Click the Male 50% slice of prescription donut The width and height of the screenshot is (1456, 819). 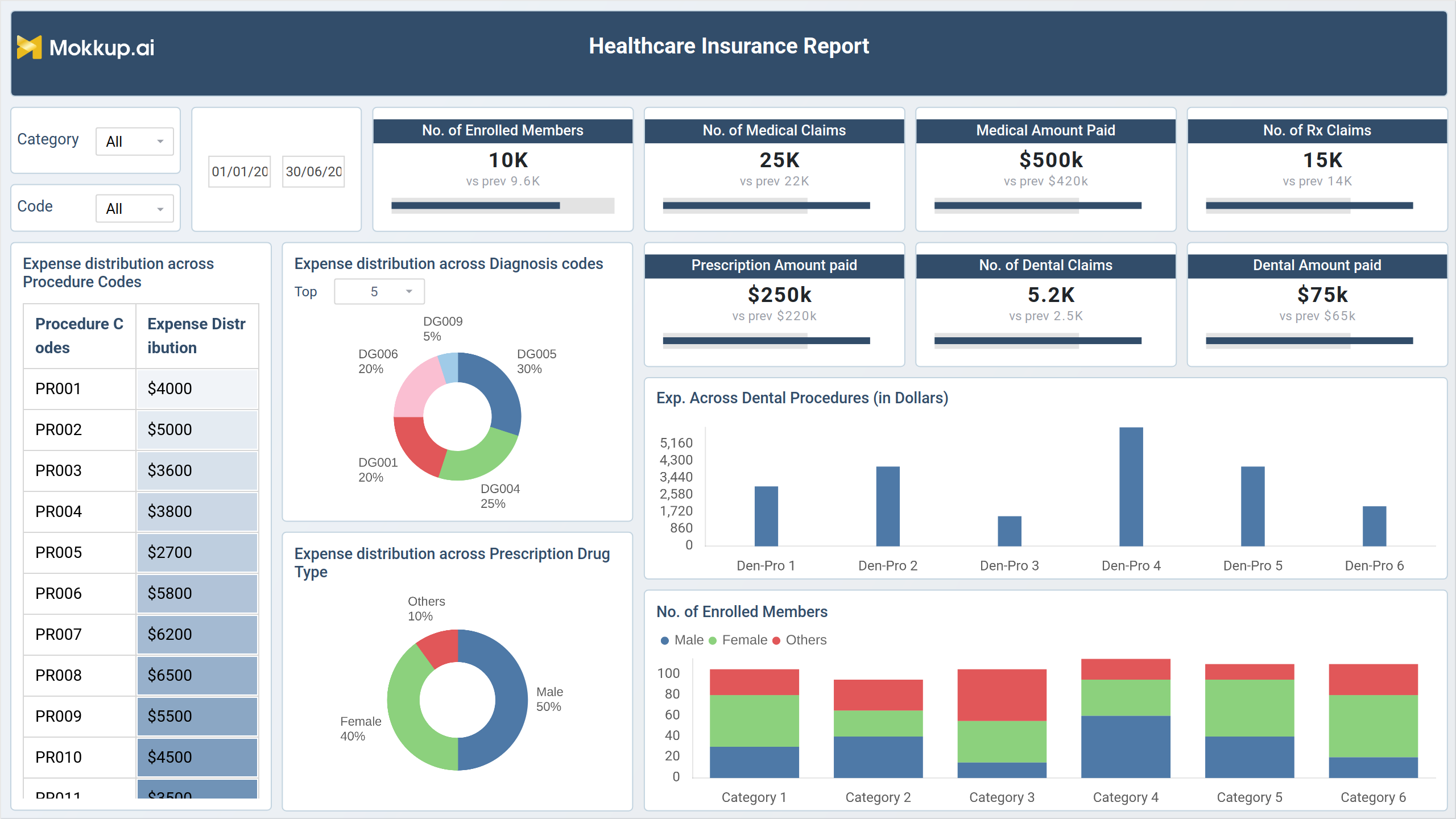(x=512, y=700)
